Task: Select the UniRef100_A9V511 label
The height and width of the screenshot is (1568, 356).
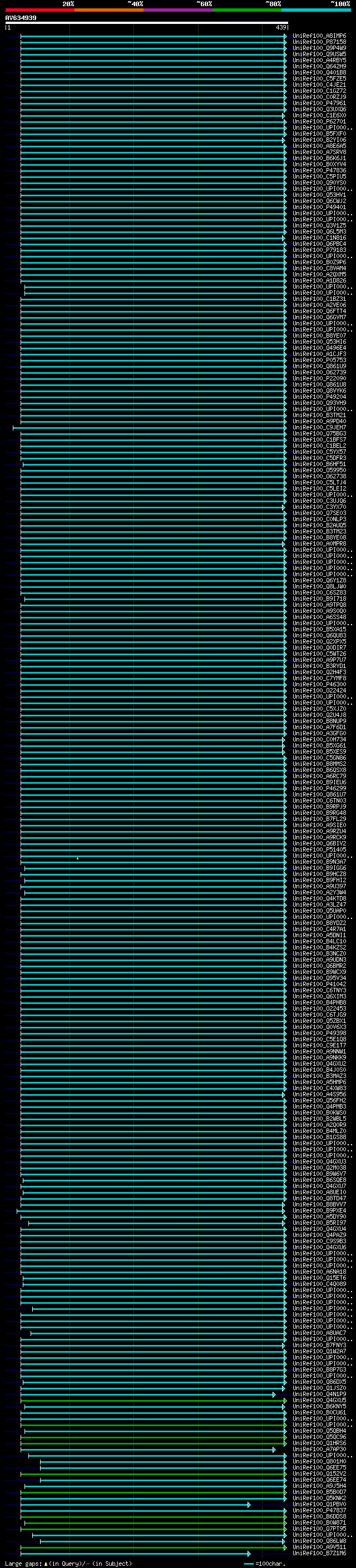Action: coord(319,1547)
